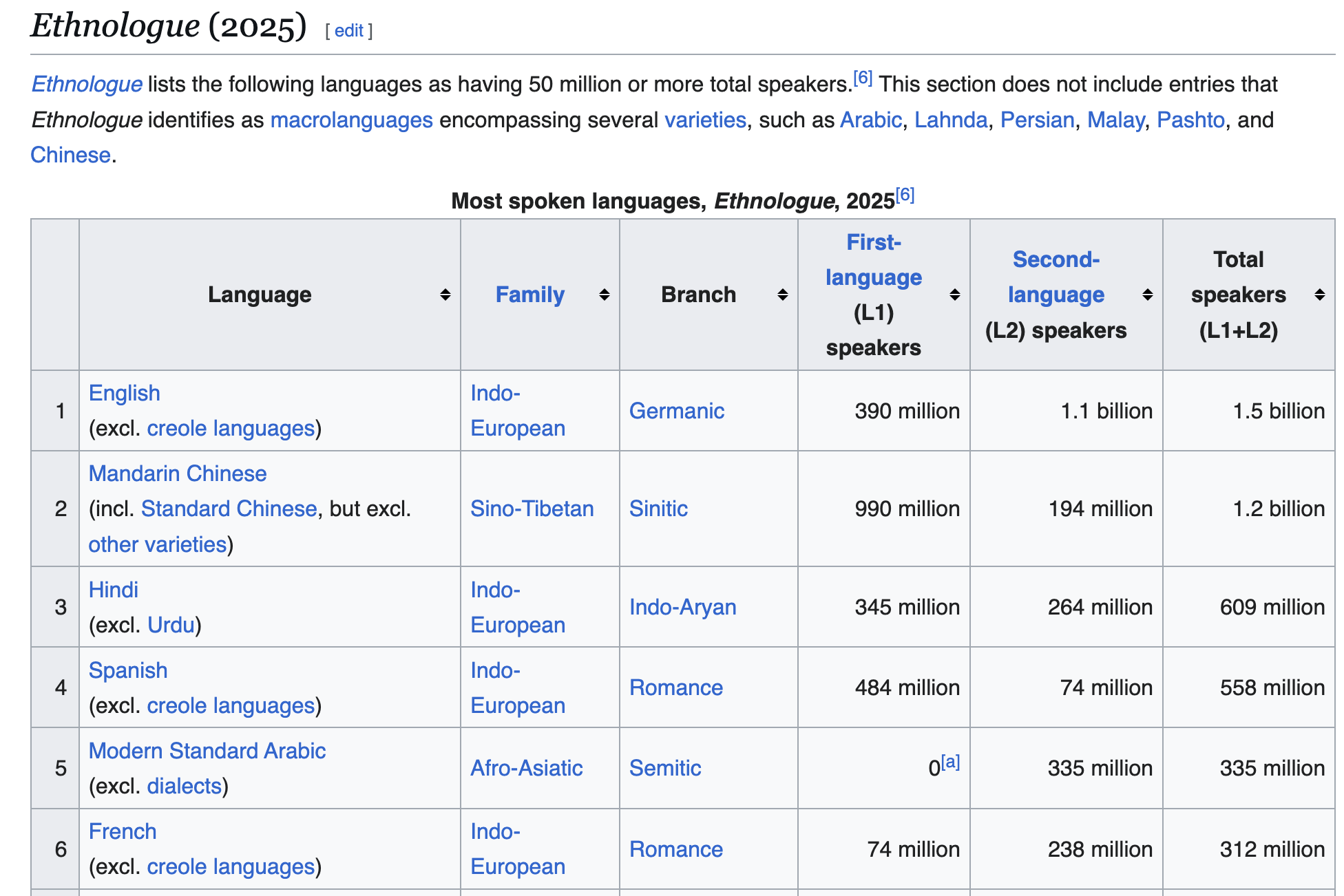Open Modern Standard Arabic link
Viewport: 1344px width, 896px height.
207,751
